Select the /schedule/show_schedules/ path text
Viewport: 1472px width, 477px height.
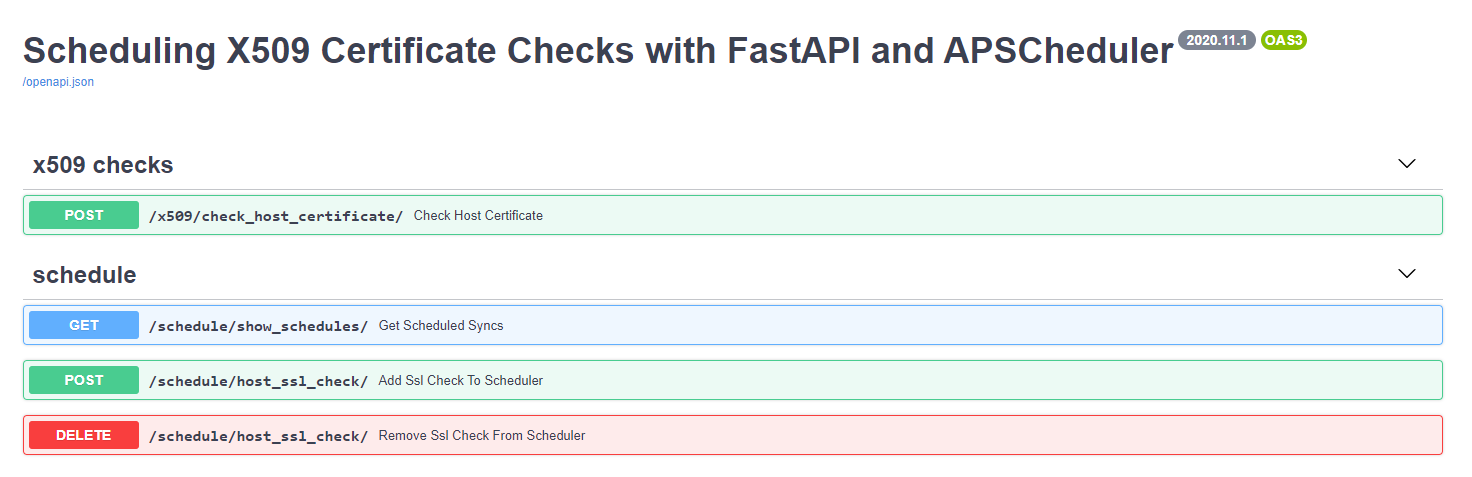[258, 326]
